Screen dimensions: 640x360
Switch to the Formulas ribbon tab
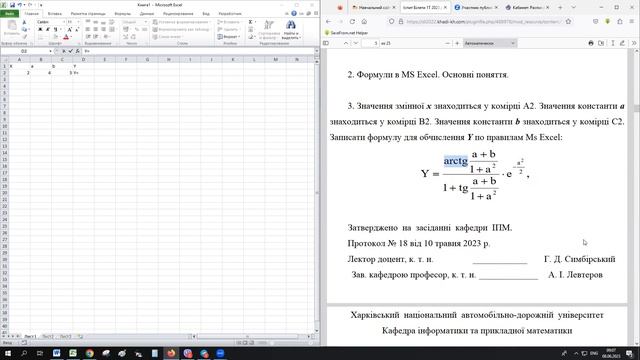pos(122,13)
